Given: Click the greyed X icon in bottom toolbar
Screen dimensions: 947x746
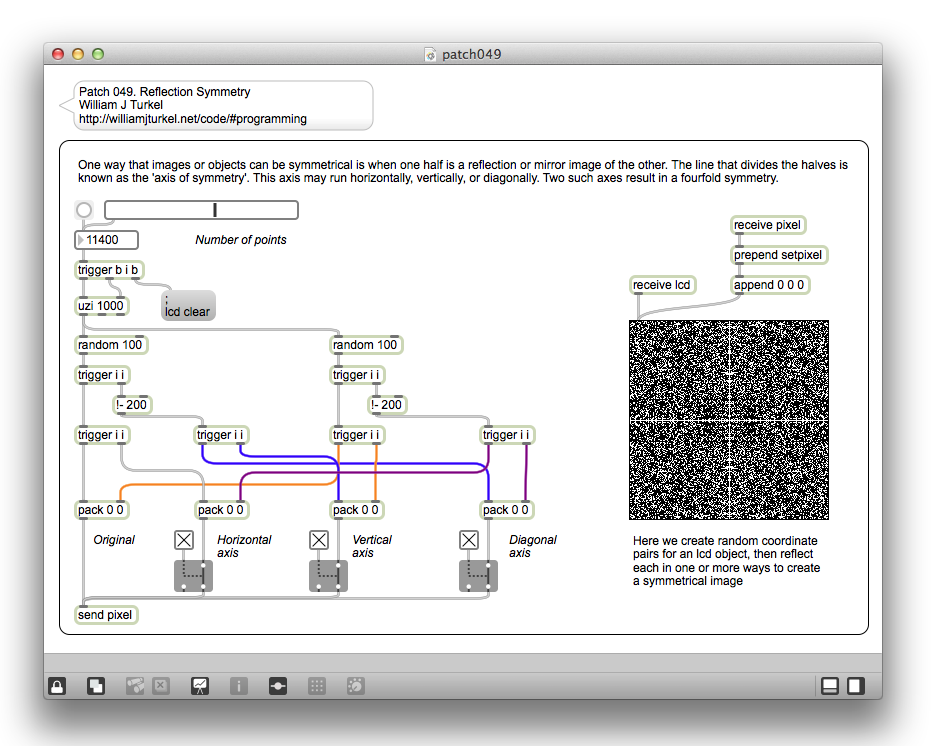Looking at the screenshot, I should (x=162, y=686).
